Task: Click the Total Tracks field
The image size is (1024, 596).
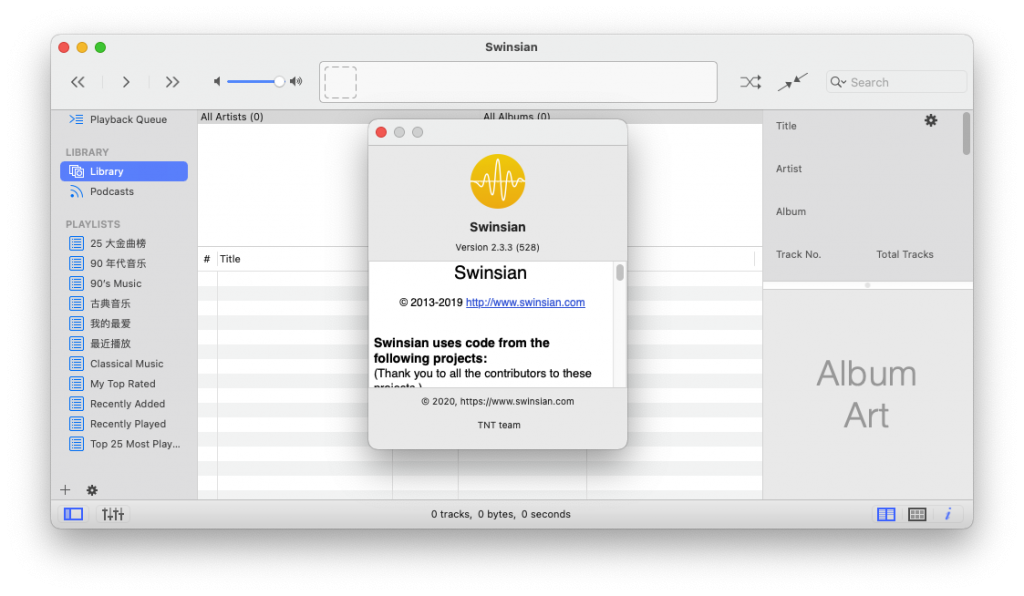Action: point(904,255)
